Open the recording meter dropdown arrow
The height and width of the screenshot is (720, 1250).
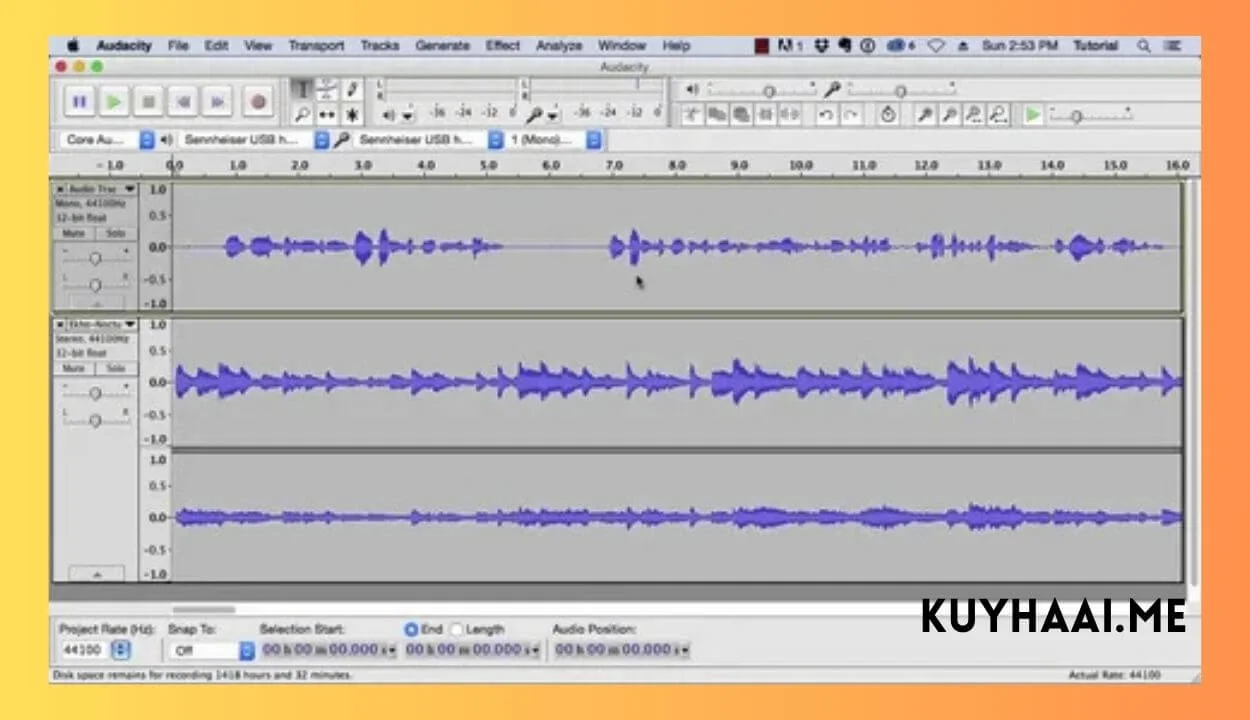554,115
